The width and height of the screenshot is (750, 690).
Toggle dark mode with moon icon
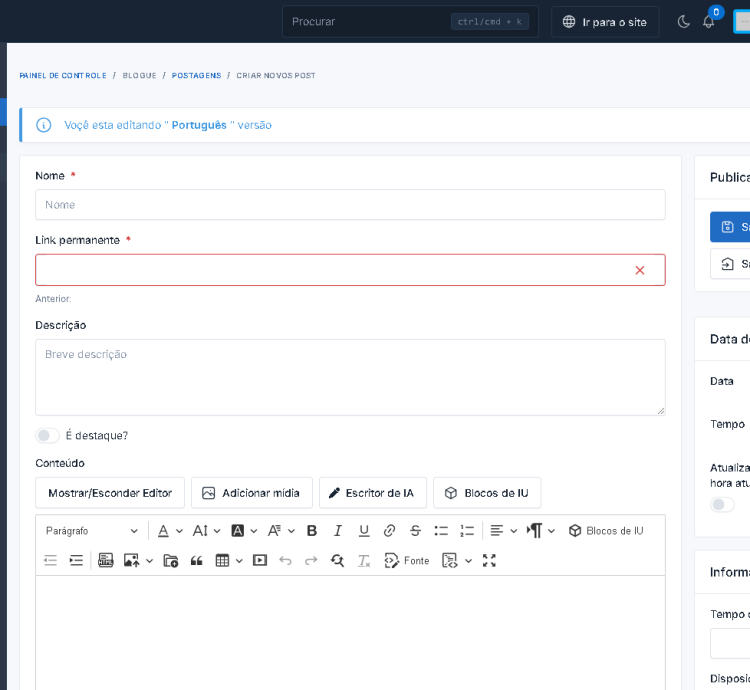[684, 22]
